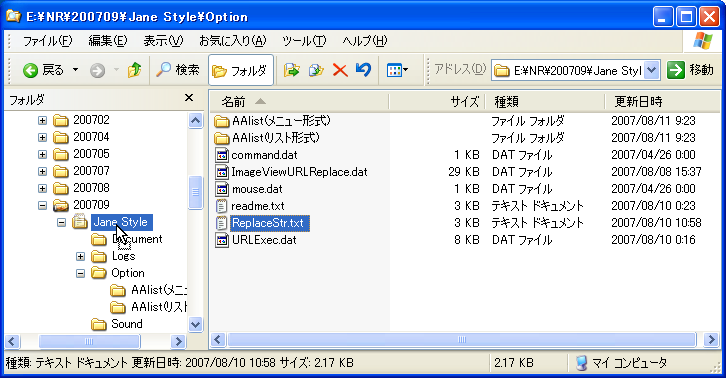Image resolution: width=726 pixels, height=378 pixels.
Task: Toggle the フォルダ folders pane button
Action: tap(241, 70)
